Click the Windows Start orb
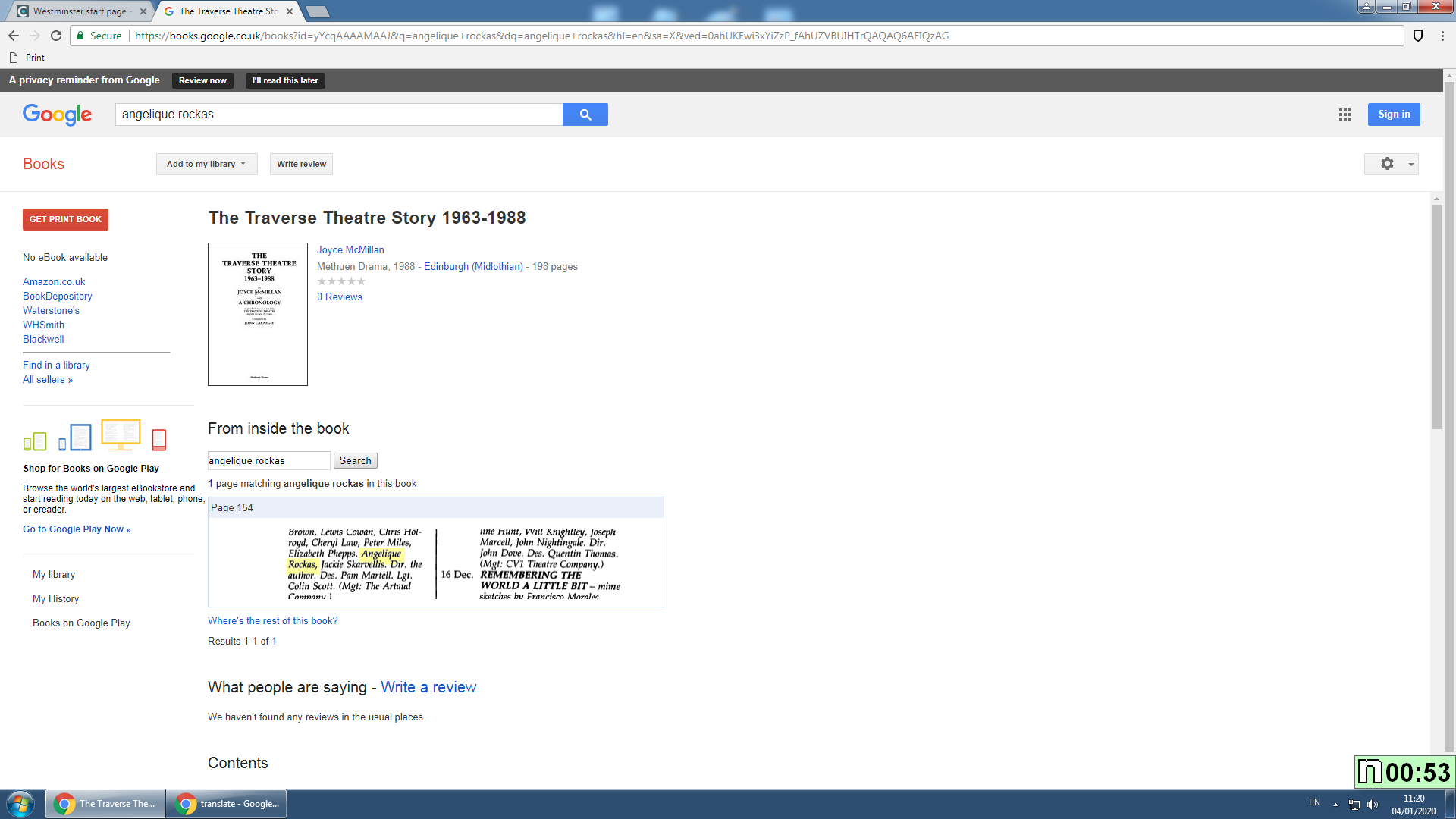This screenshot has width=1456, height=819. (x=20, y=804)
